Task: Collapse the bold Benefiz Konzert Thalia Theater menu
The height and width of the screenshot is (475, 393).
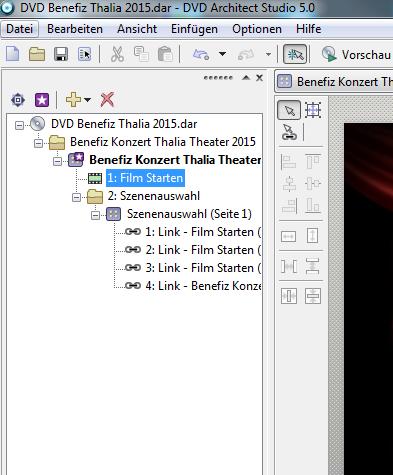Action: point(58,161)
